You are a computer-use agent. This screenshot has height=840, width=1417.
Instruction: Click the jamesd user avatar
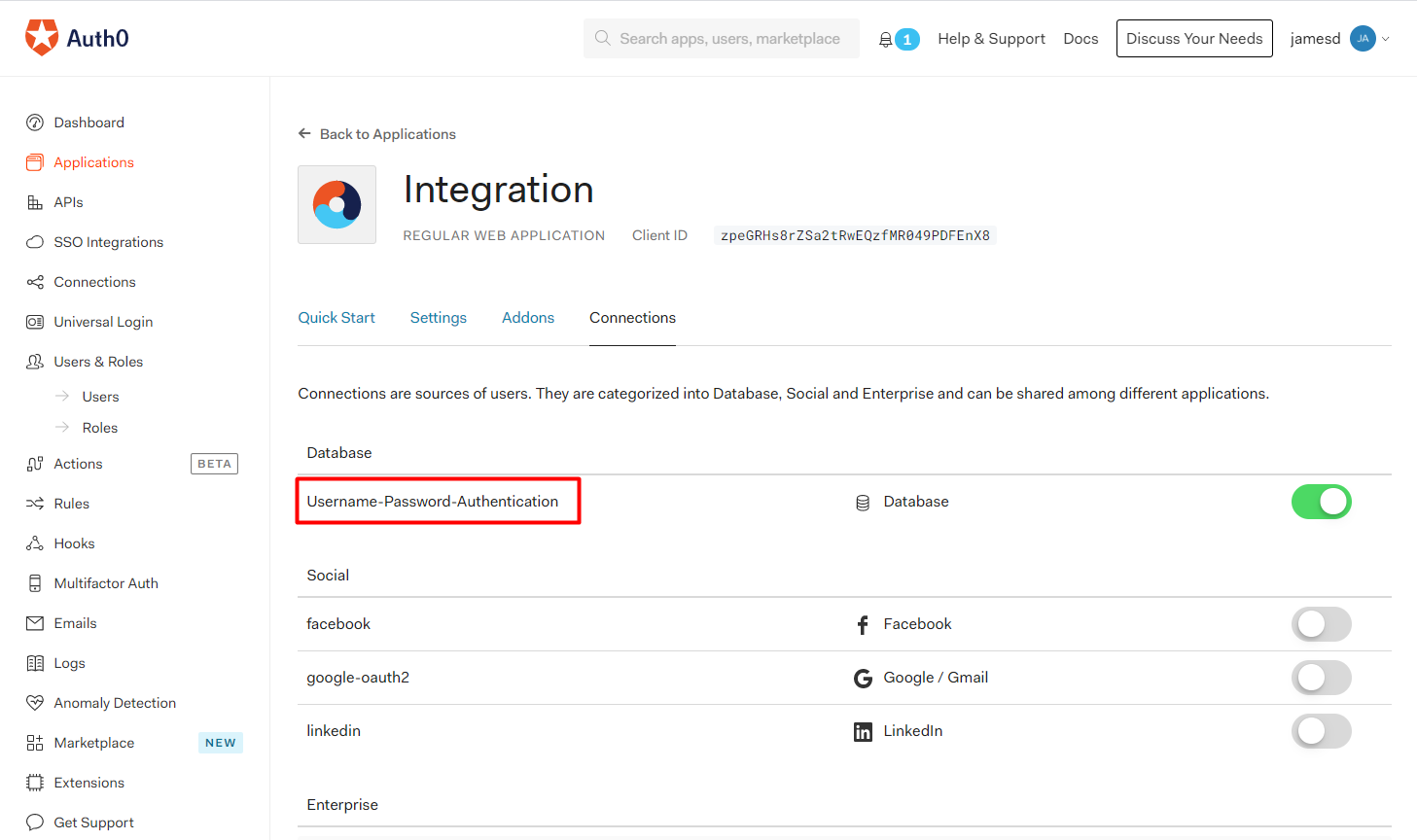(1363, 39)
